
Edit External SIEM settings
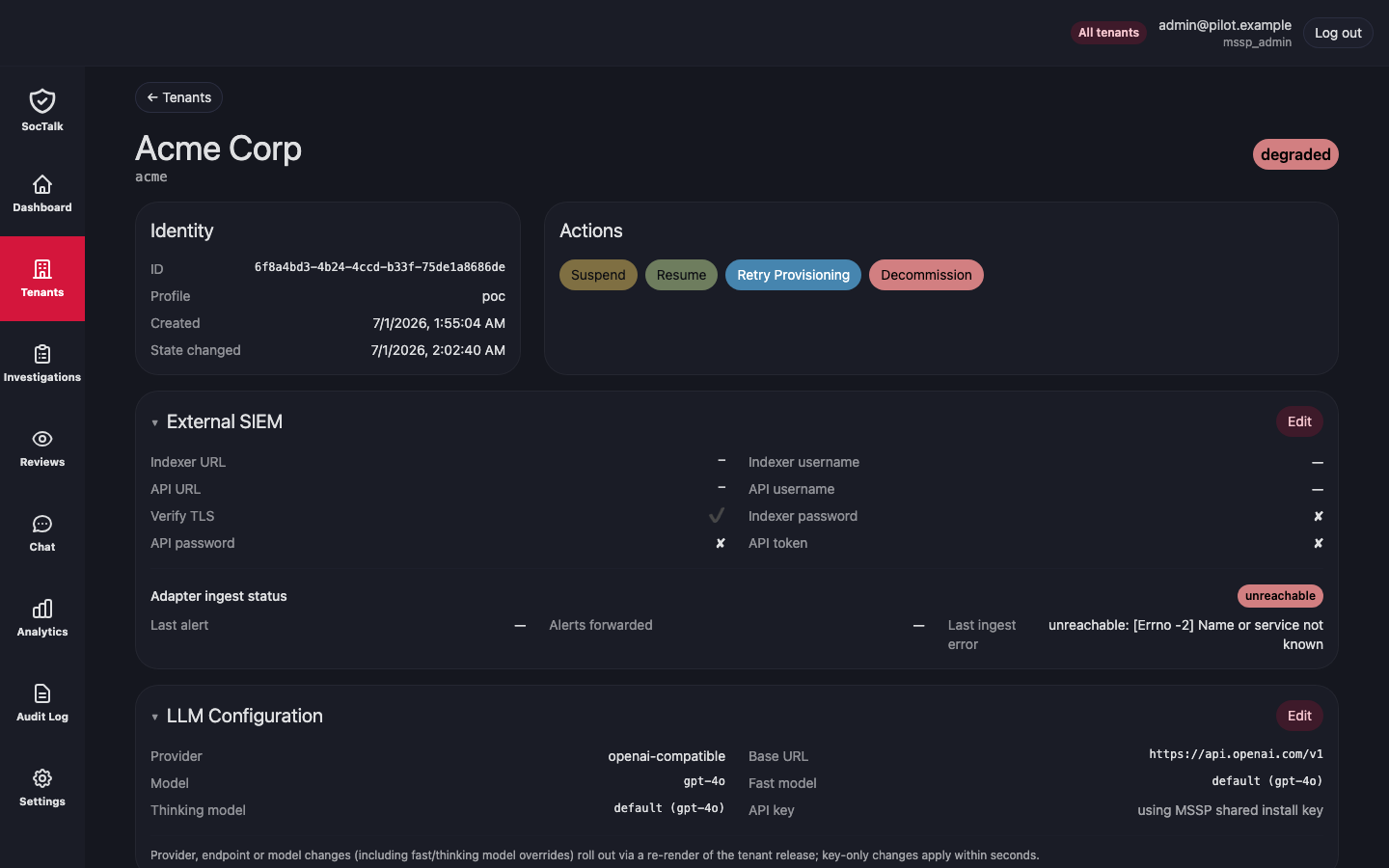[1299, 421]
